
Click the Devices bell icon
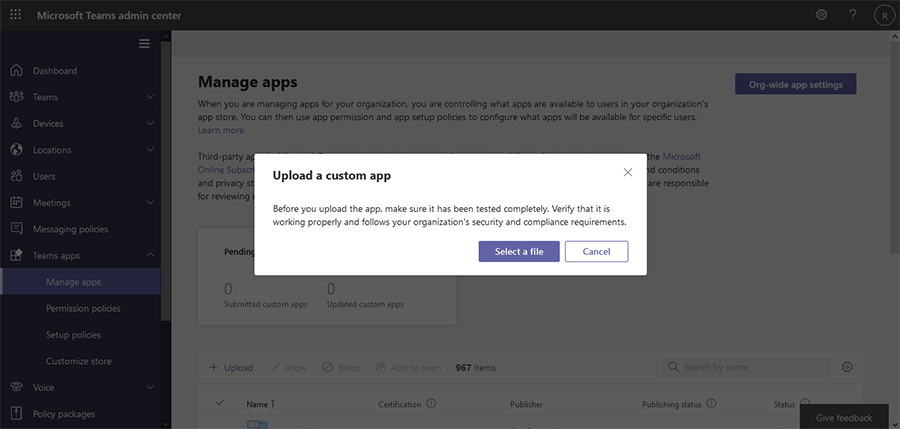point(17,123)
